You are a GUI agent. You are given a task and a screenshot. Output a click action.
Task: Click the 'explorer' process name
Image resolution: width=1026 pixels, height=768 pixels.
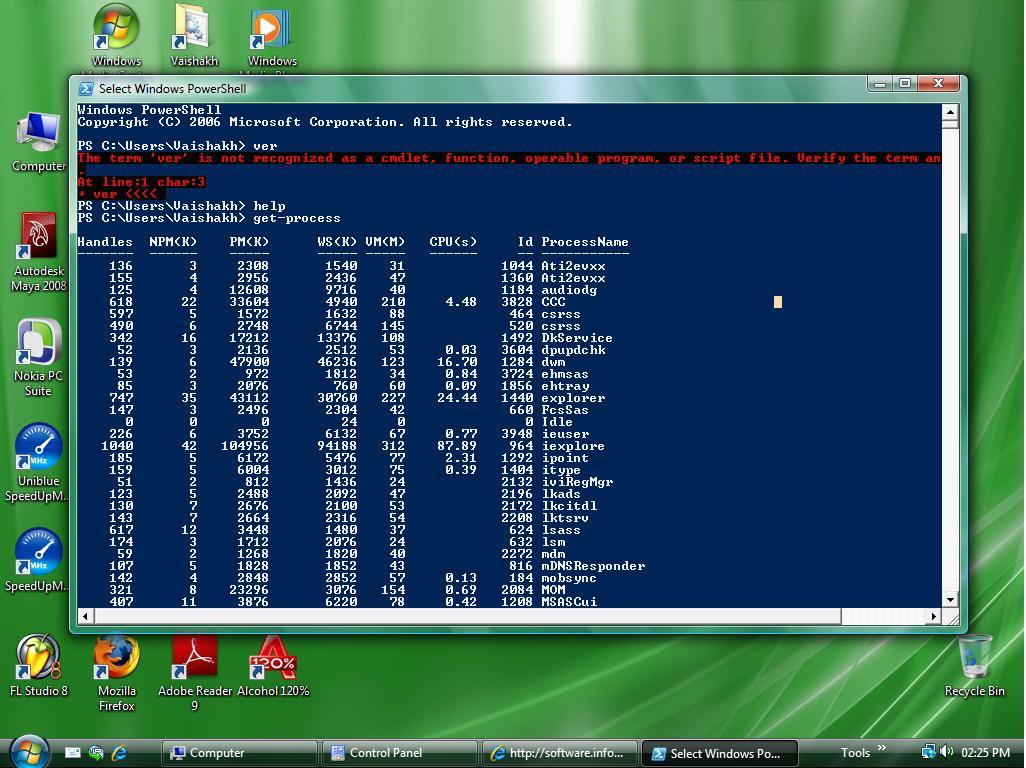[573, 398]
